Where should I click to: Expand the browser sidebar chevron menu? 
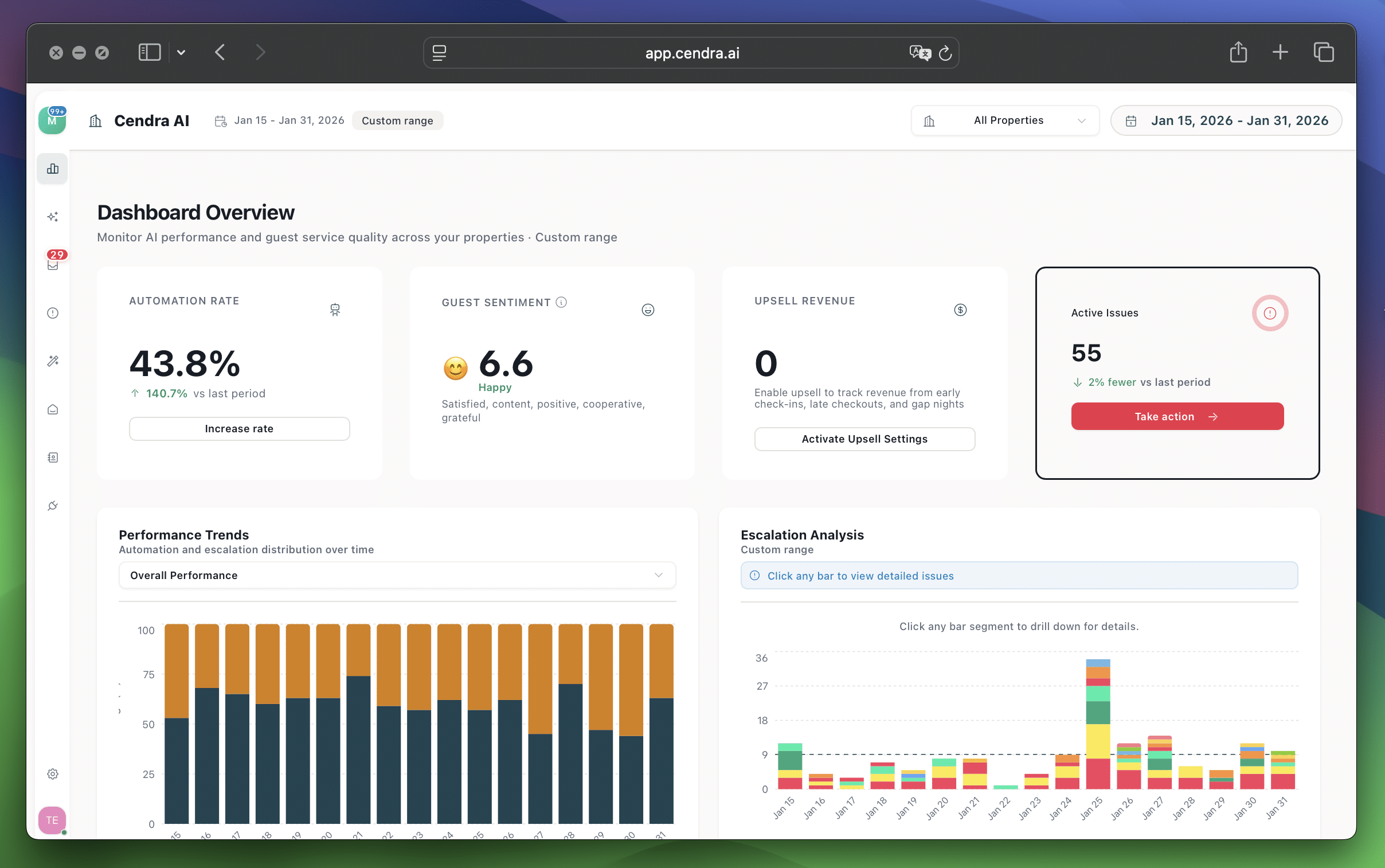click(x=181, y=53)
